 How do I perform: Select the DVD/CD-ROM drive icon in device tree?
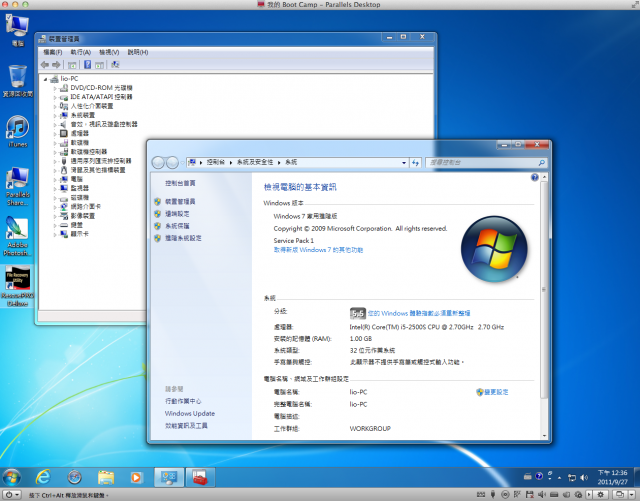coord(64,88)
